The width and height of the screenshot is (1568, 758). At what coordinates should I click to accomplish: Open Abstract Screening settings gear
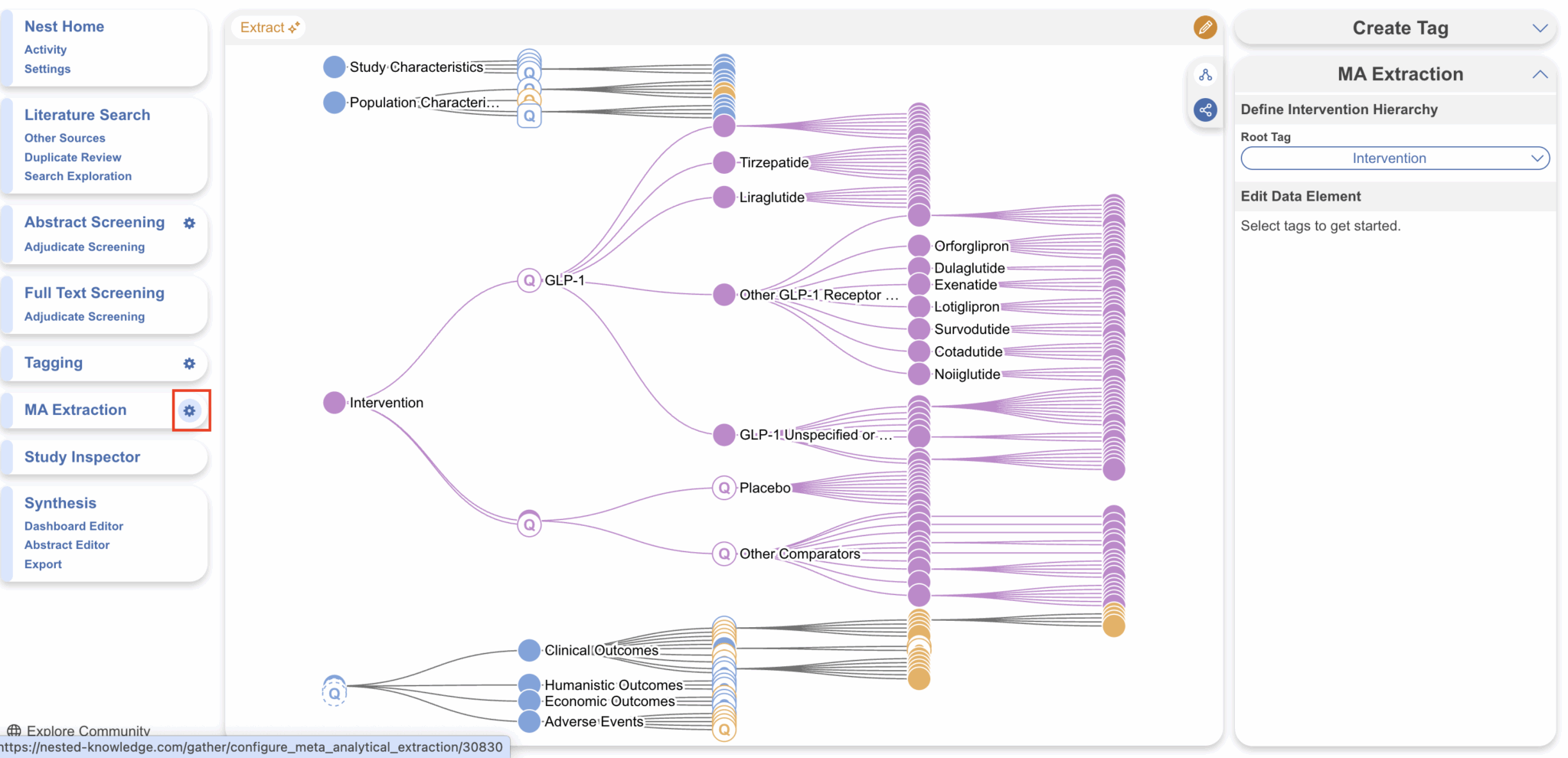189,223
